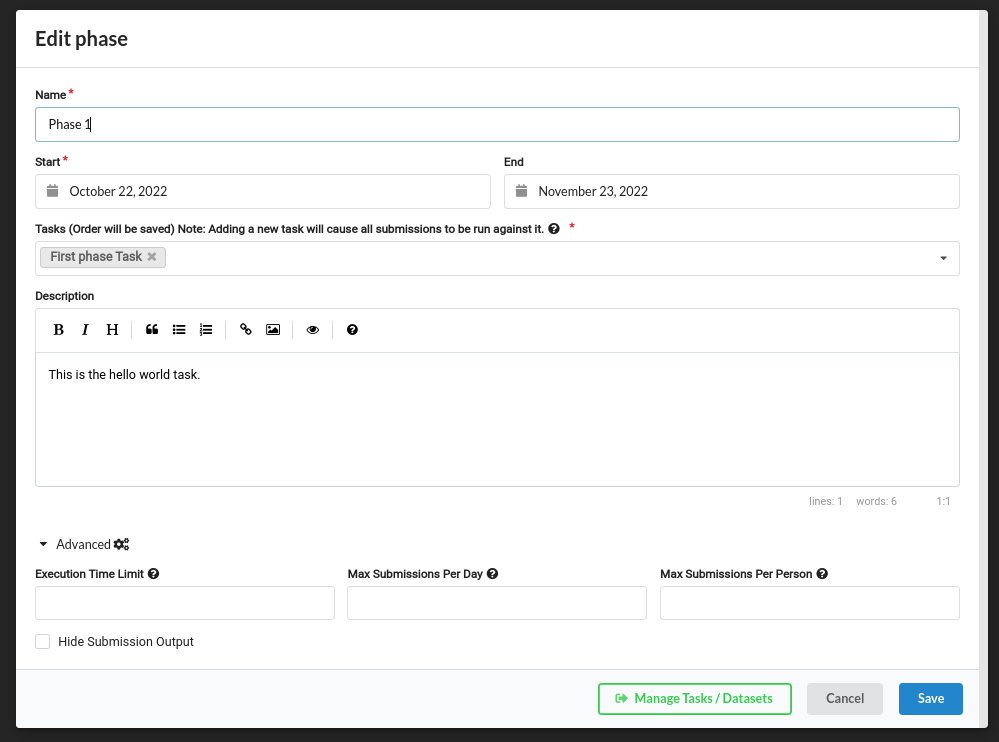Cancel editing the phase

(x=845, y=699)
